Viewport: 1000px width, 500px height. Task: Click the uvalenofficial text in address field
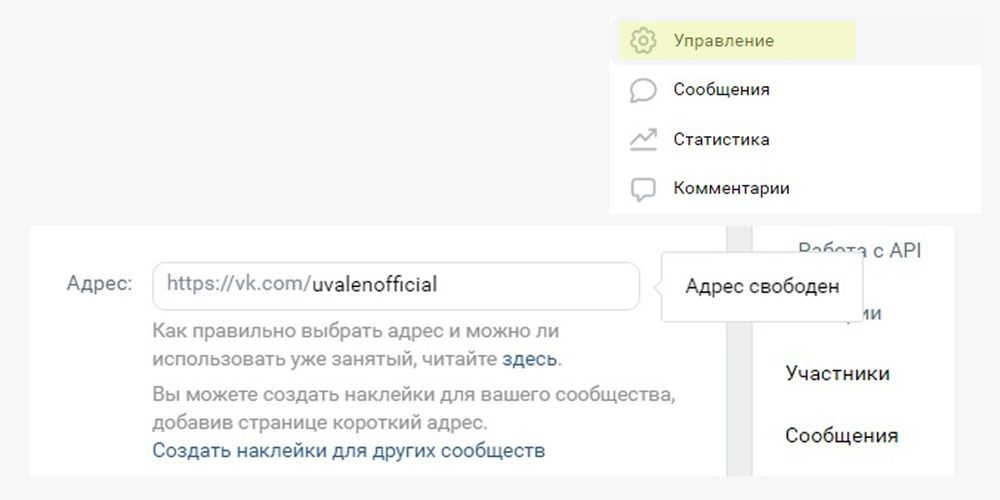[374, 284]
